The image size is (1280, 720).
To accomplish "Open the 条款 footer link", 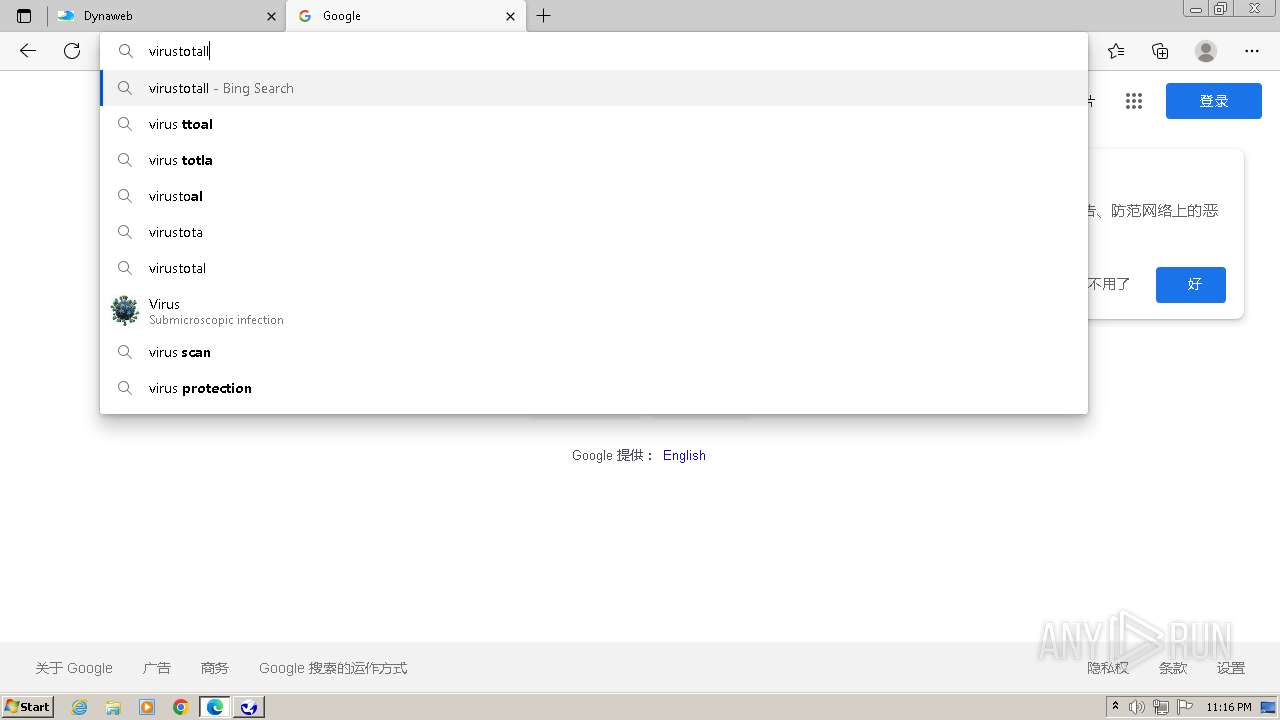I will (1173, 668).
